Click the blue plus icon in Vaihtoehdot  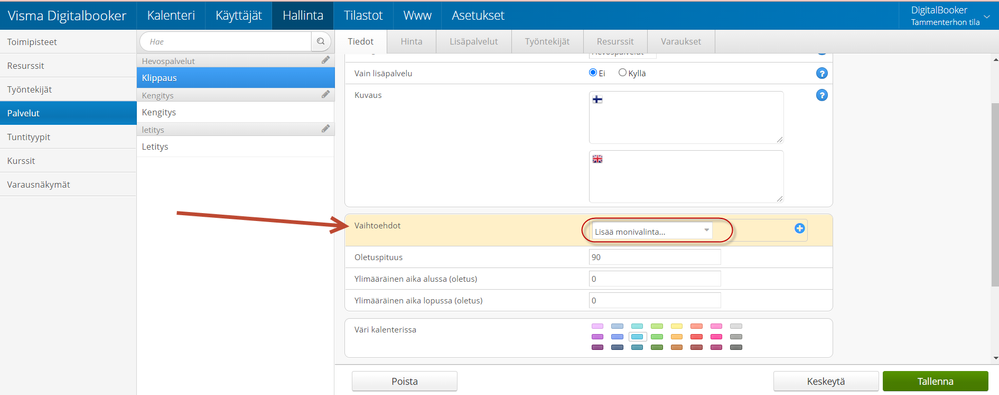point(800,228)
